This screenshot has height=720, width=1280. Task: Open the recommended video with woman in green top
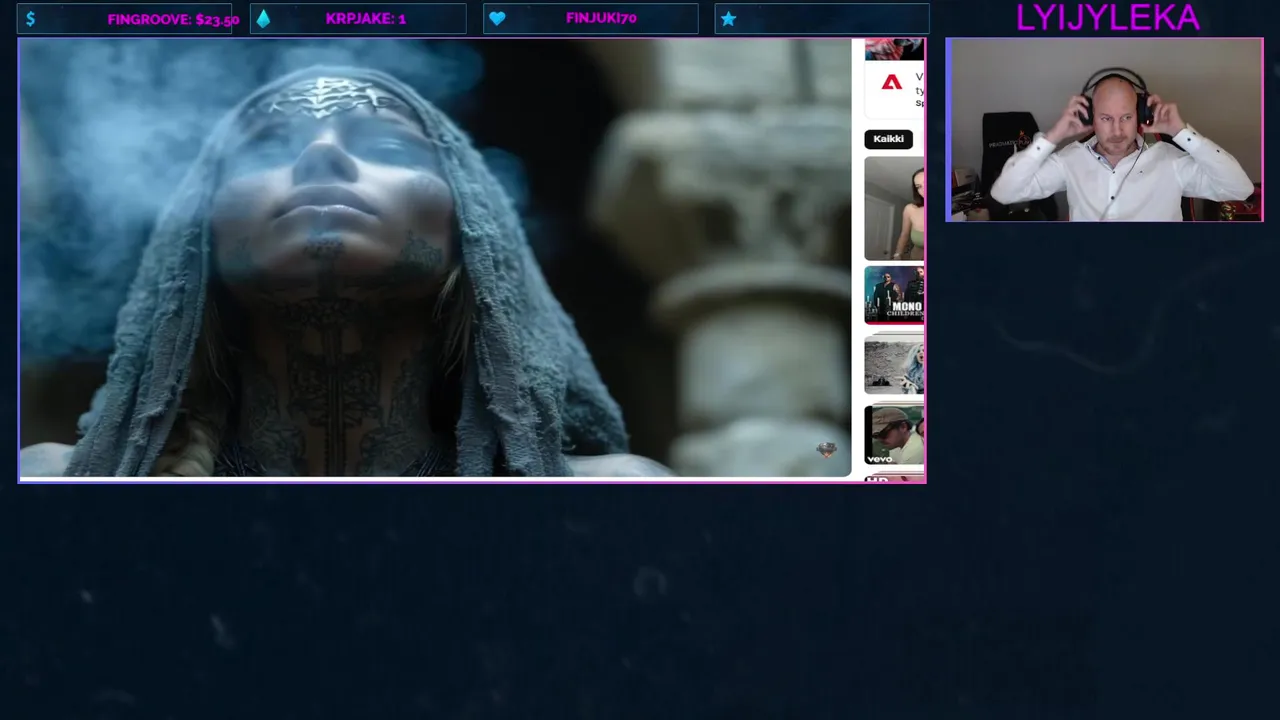point(894,208)
